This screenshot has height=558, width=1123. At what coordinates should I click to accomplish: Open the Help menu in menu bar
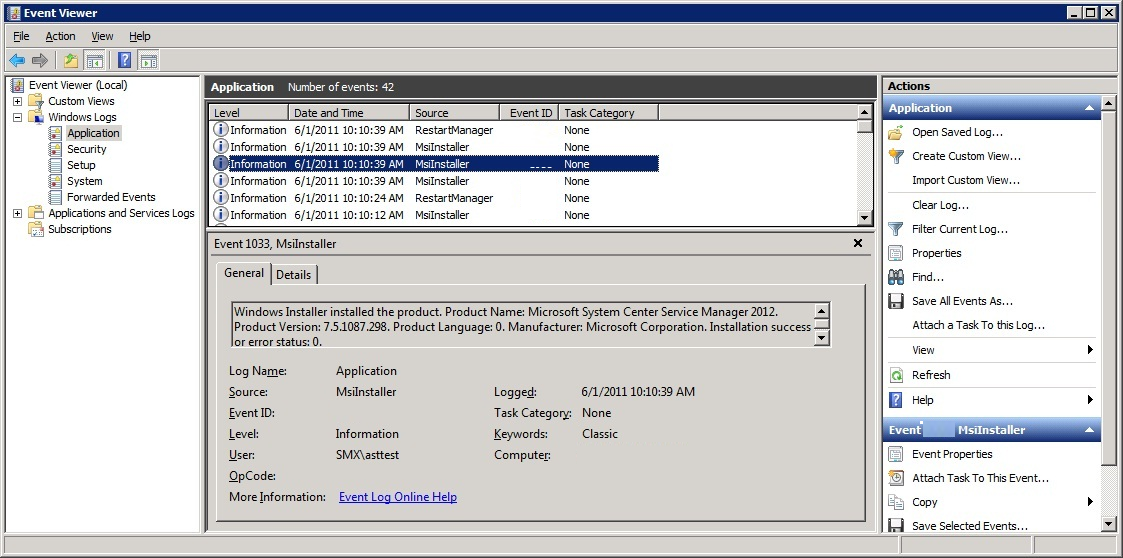[x=140, y=36]
